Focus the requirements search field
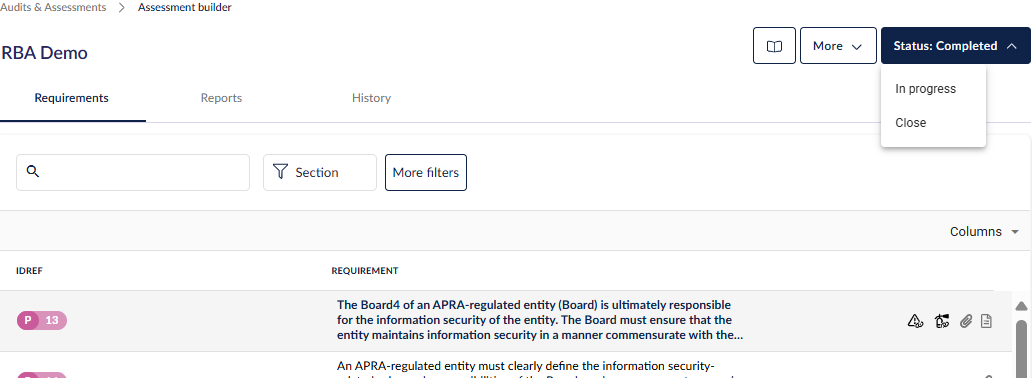 (133, 173)
